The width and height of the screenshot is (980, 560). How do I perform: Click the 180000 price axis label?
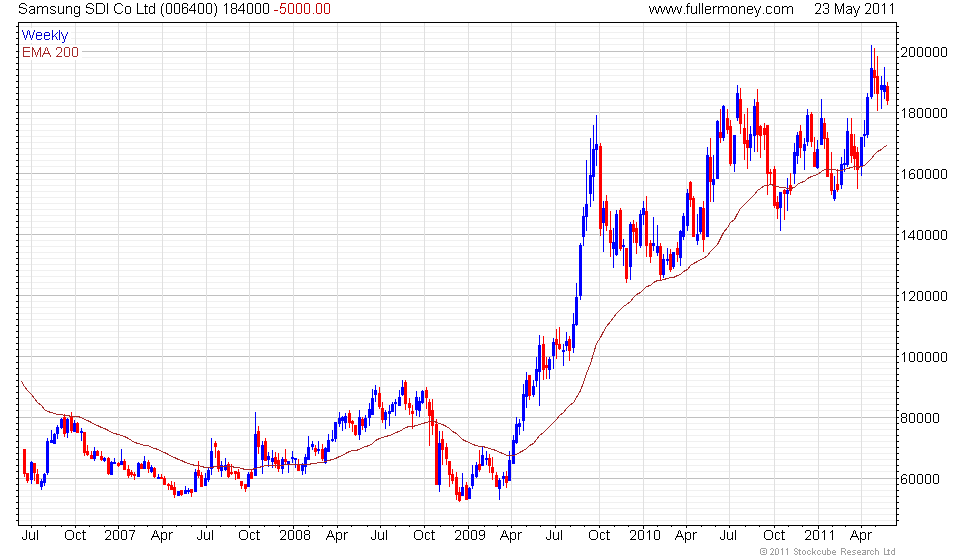point(924,113)
